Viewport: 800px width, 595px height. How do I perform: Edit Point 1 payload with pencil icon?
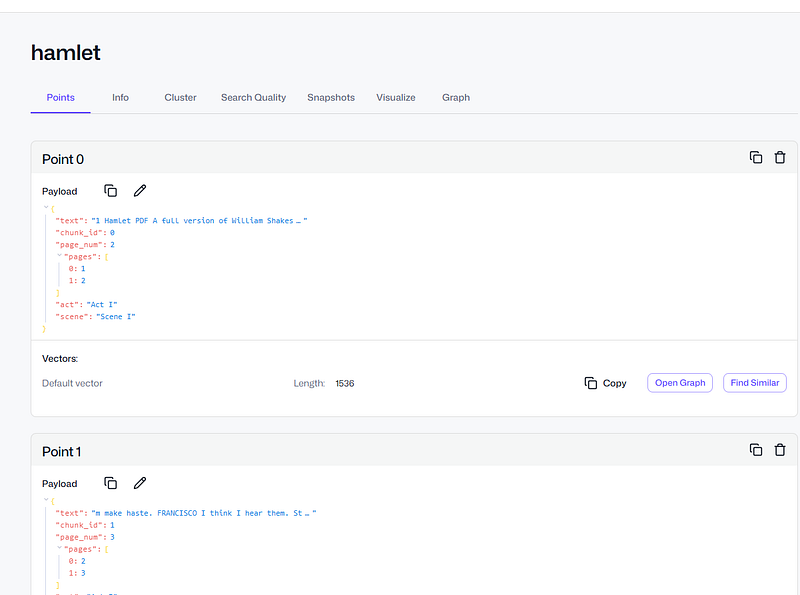tap(140, 483)
